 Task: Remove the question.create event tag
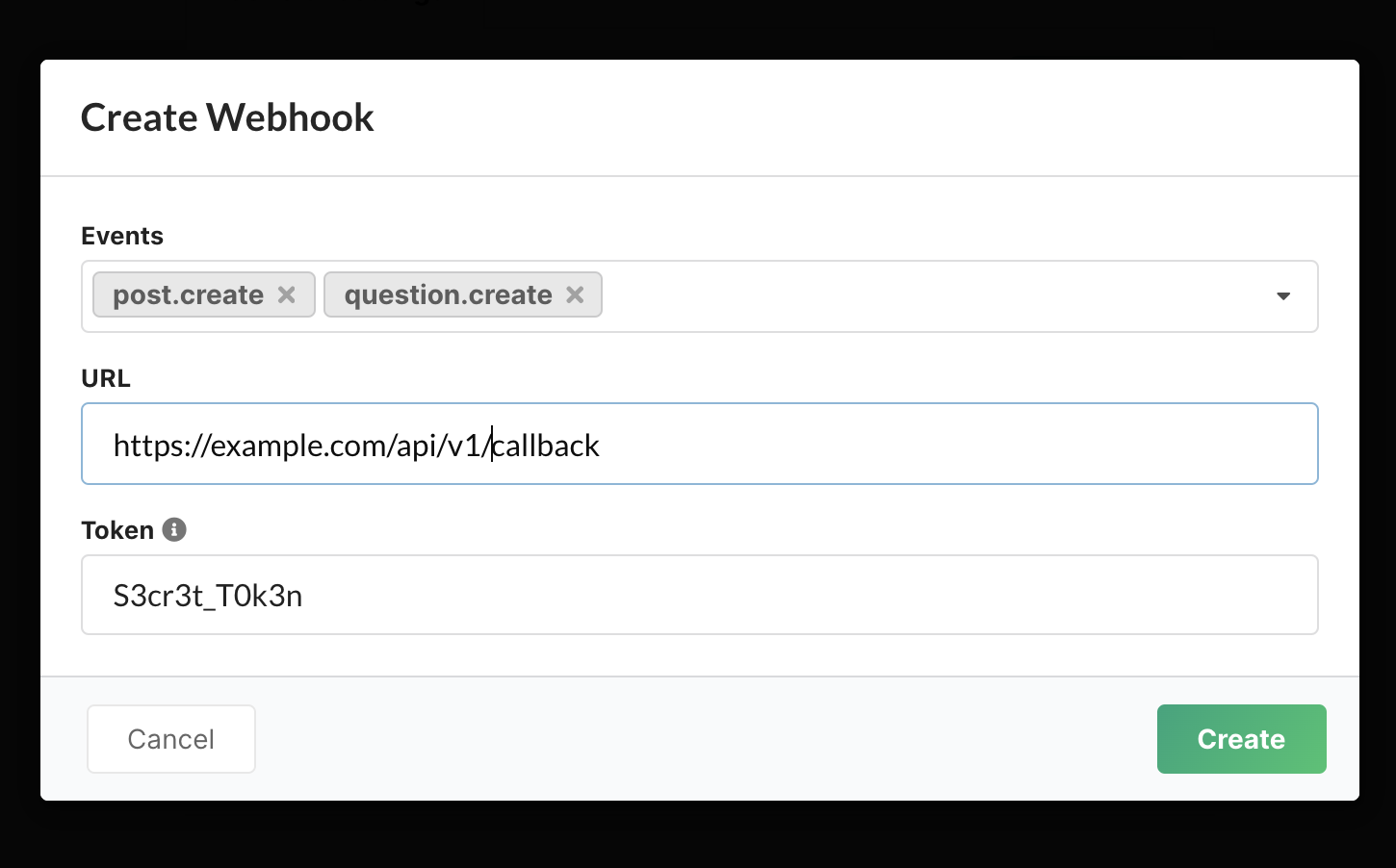click(x=575, y=295)
